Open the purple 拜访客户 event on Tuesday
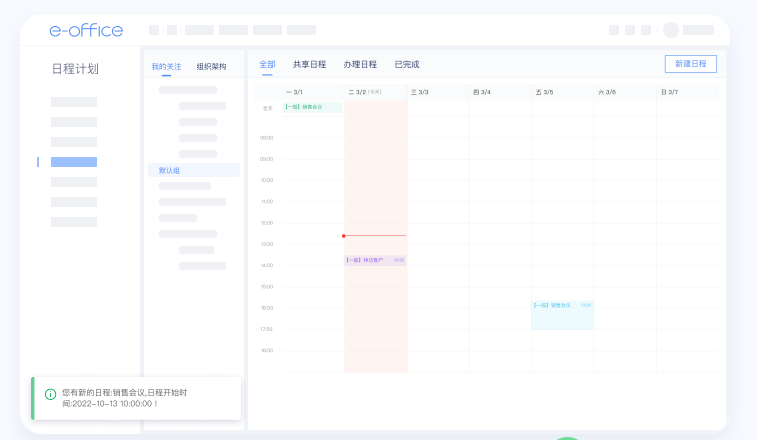The image size is (757, 440). coord(375,260)
